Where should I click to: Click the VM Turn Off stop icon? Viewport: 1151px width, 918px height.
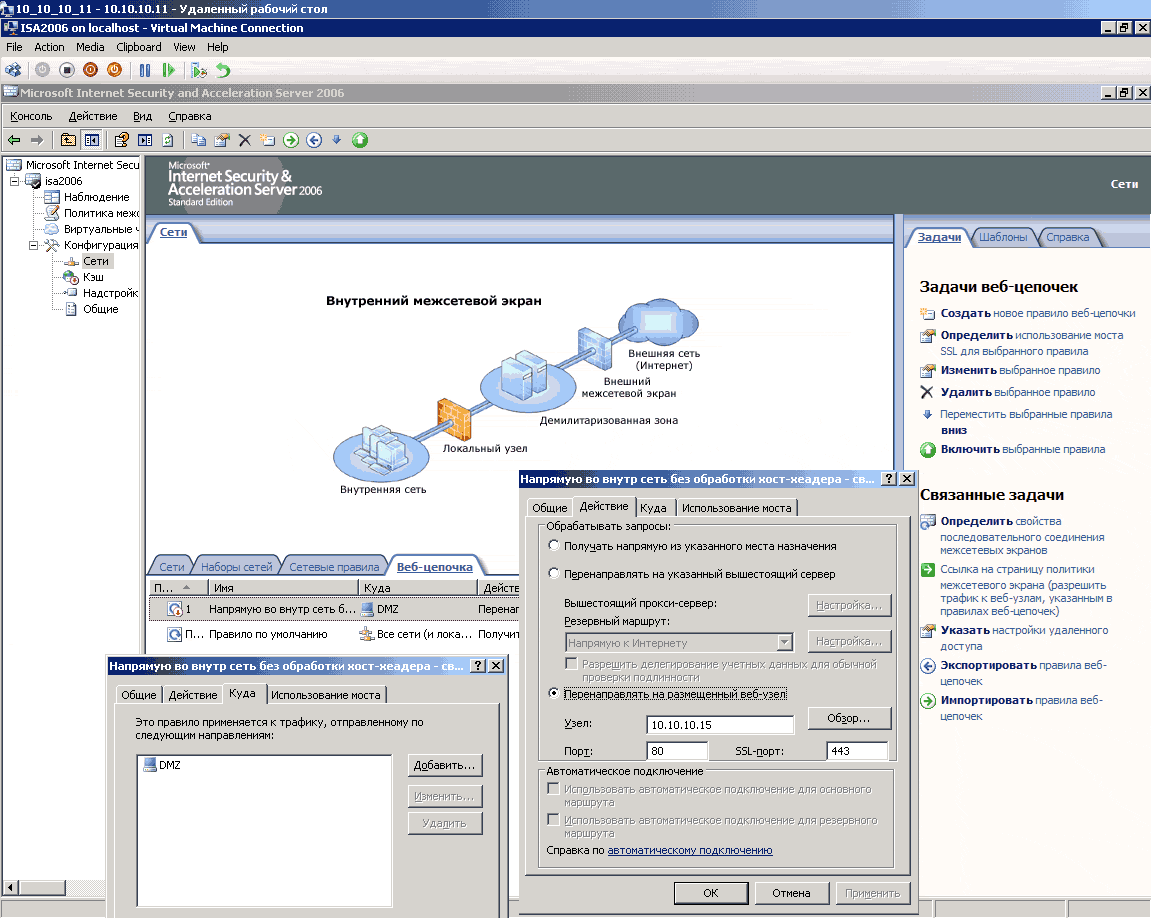67,70
